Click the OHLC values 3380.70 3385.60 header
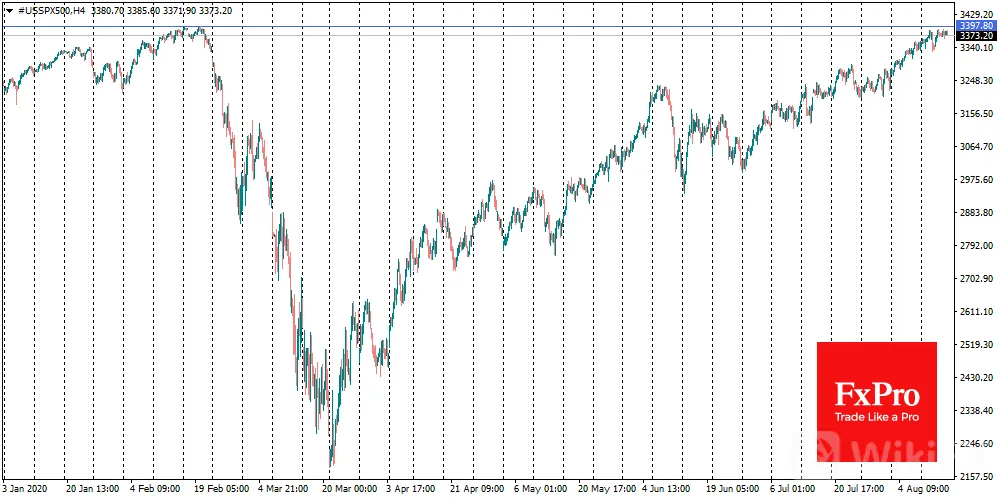This screenshot has width=1000, height=500. point(121,10)
